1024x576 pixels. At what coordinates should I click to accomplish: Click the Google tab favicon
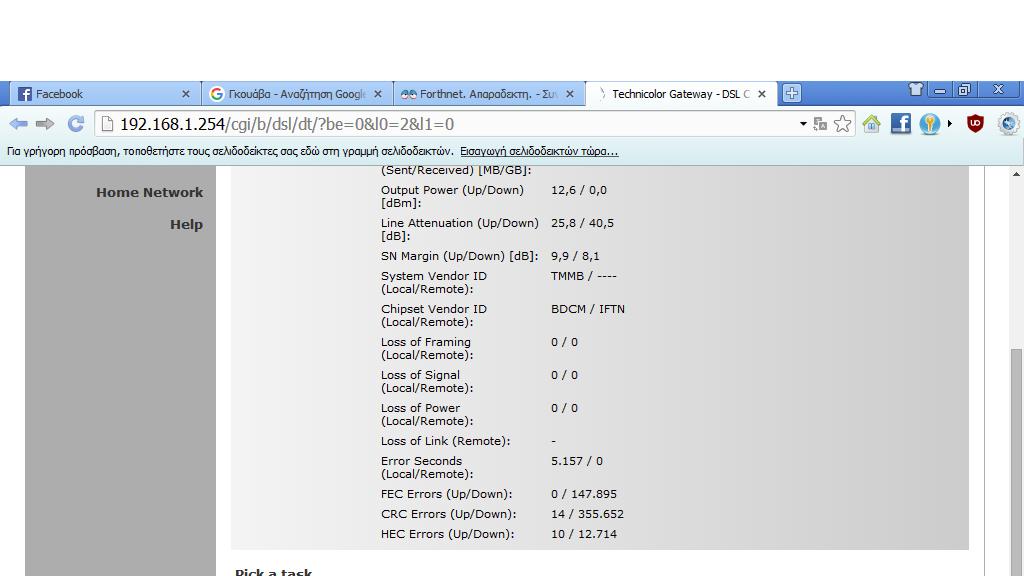pyautogui.click(x=217, y=94)
